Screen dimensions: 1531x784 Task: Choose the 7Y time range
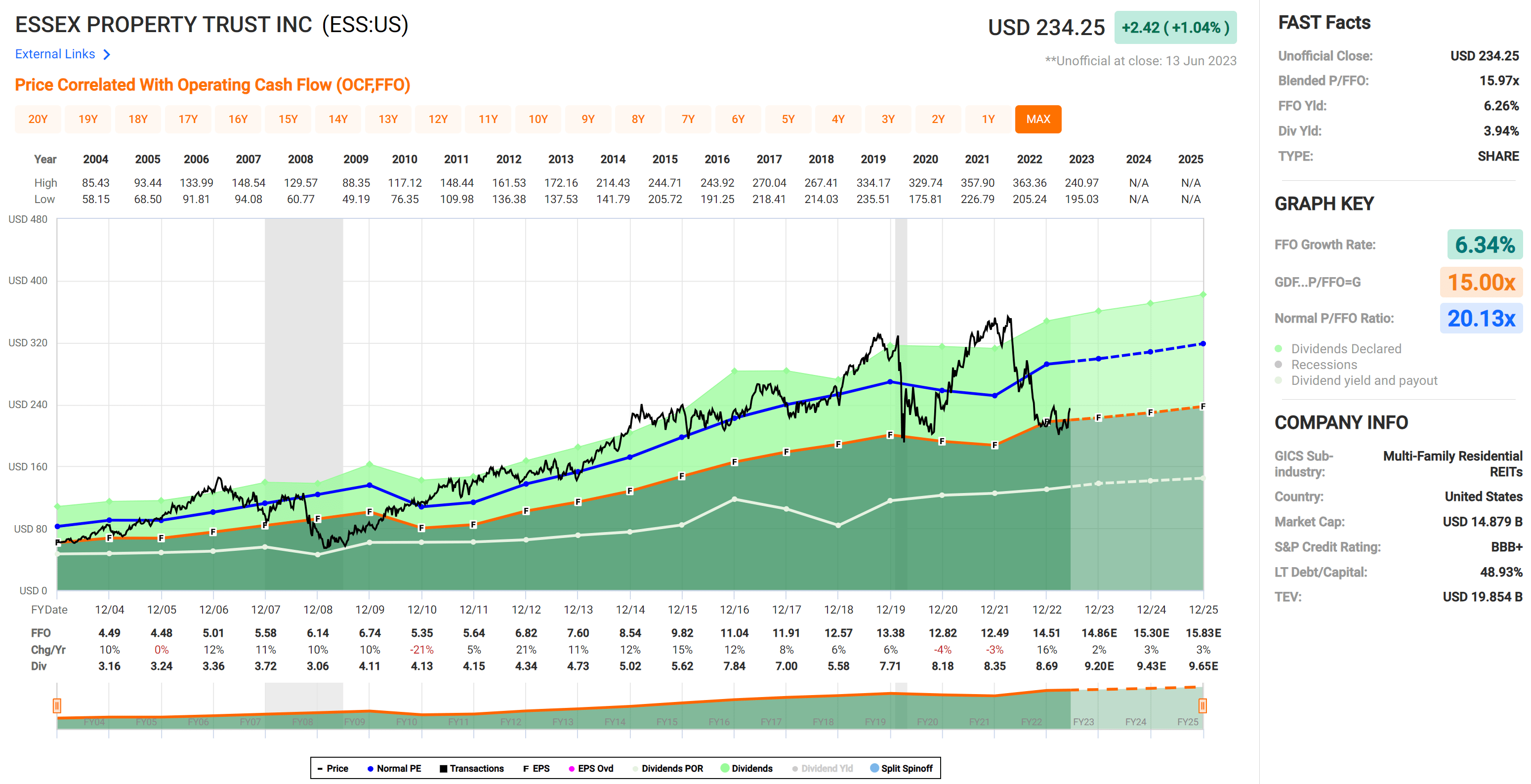coord(688,119)
